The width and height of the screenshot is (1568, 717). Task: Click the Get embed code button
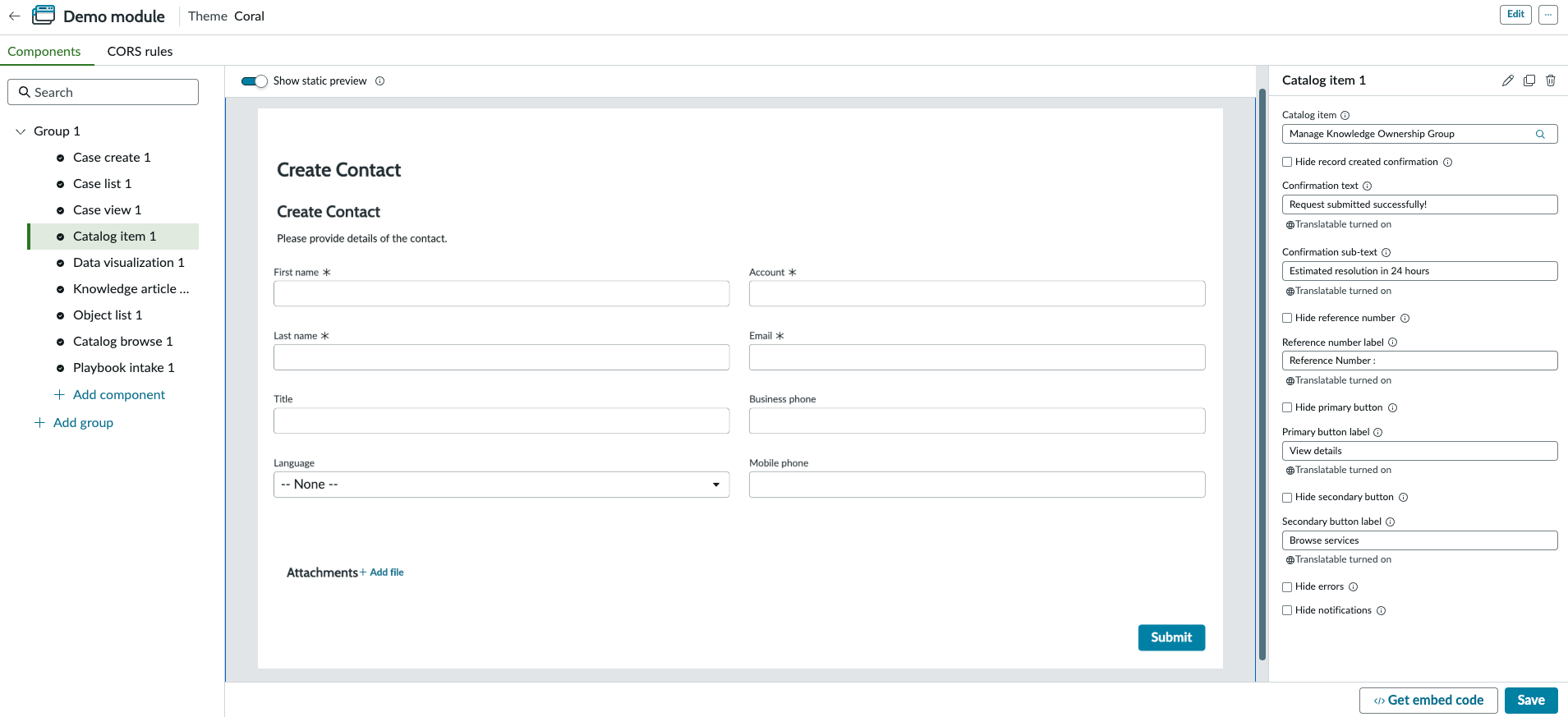click(x=1428, y=701)
